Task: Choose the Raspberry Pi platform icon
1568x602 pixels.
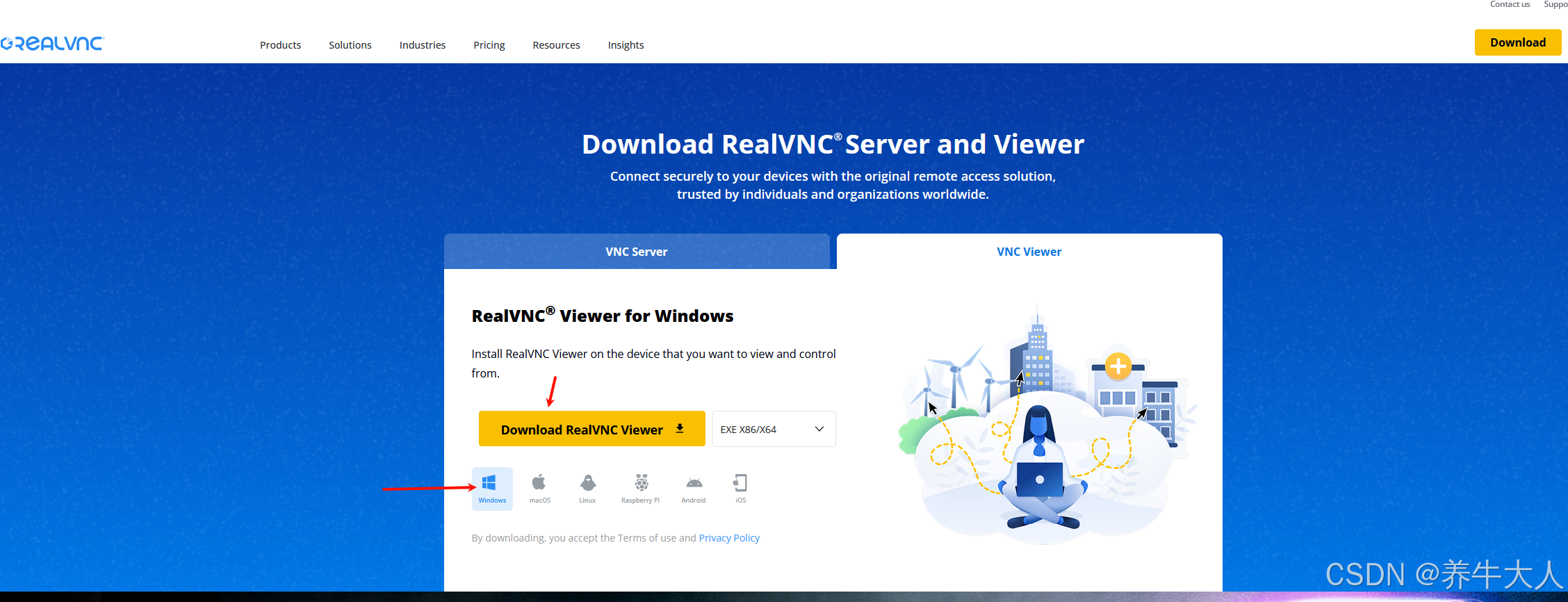Action: 641,489
